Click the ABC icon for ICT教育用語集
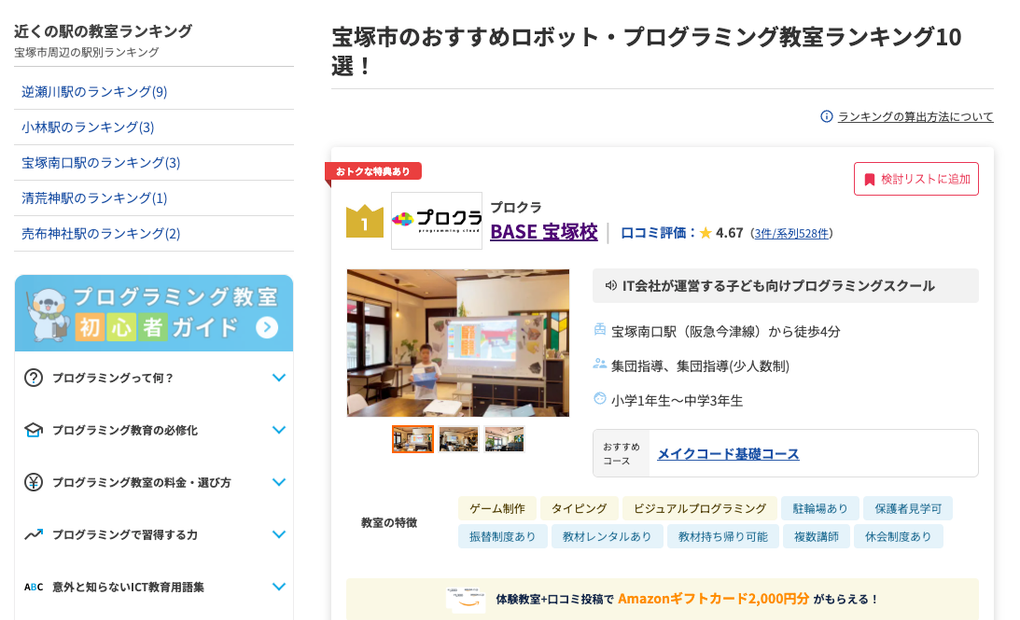Viewport: 1020px width, 620px height. coord(33,587)
